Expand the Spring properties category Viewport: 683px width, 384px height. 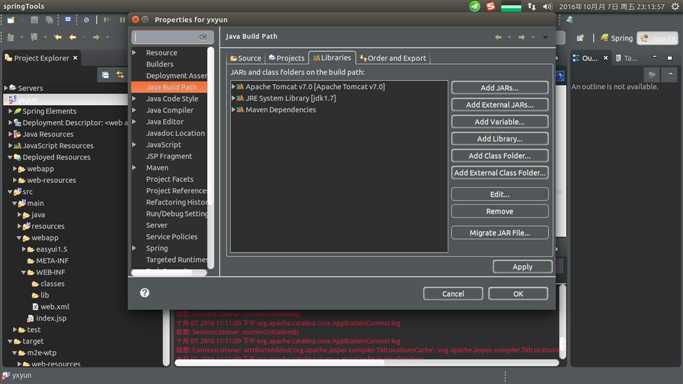click(x=134, y=248)
